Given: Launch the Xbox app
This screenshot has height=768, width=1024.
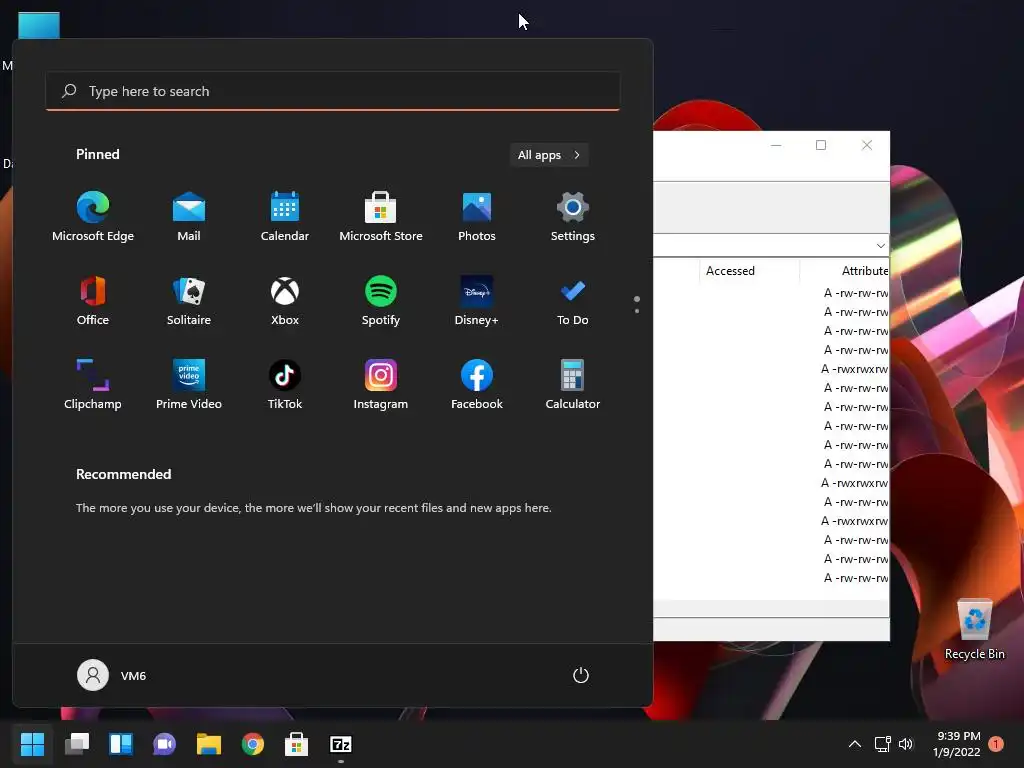Looking at the screenshot, I should pyautogui.click(x=285, y=301).
